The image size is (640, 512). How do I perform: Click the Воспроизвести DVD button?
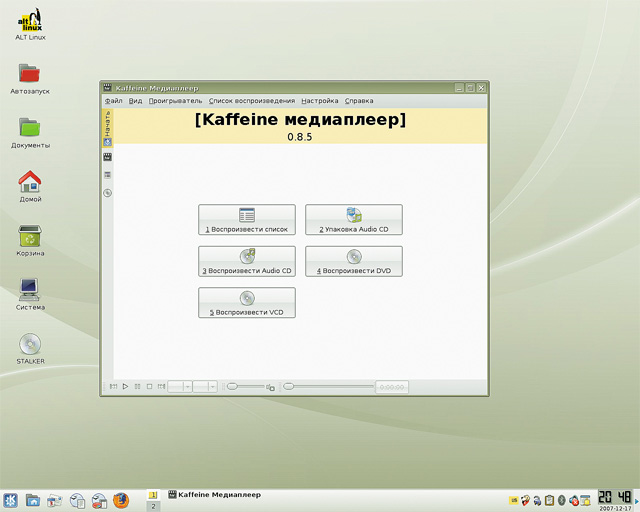tap(354, 261)
